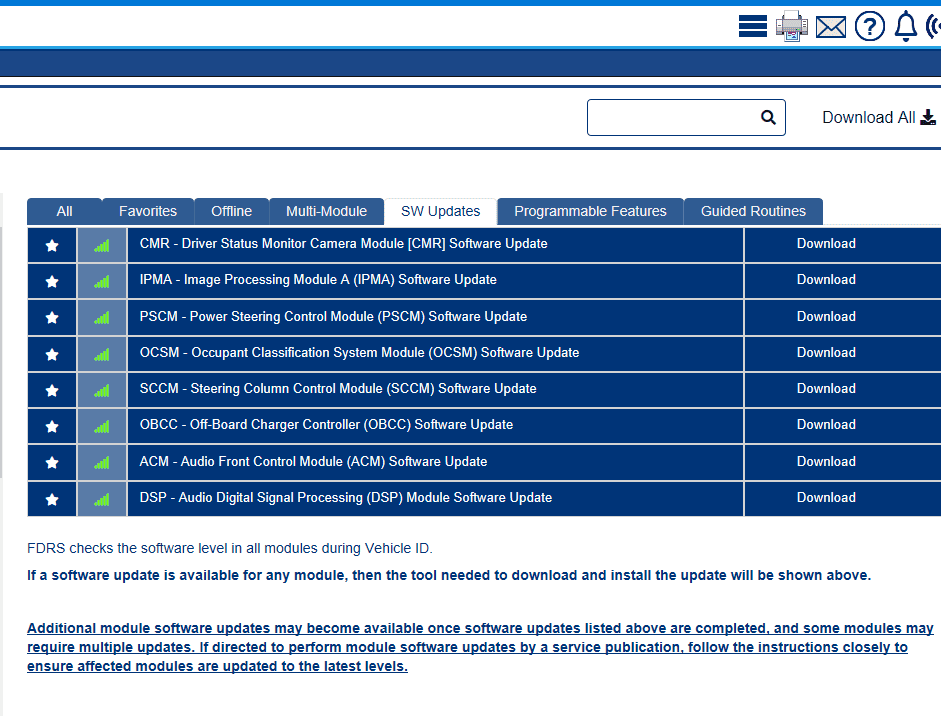Toggle favorite star for CMR software update
This screenshot has width=941, height=716.
(x=52, y=245)
